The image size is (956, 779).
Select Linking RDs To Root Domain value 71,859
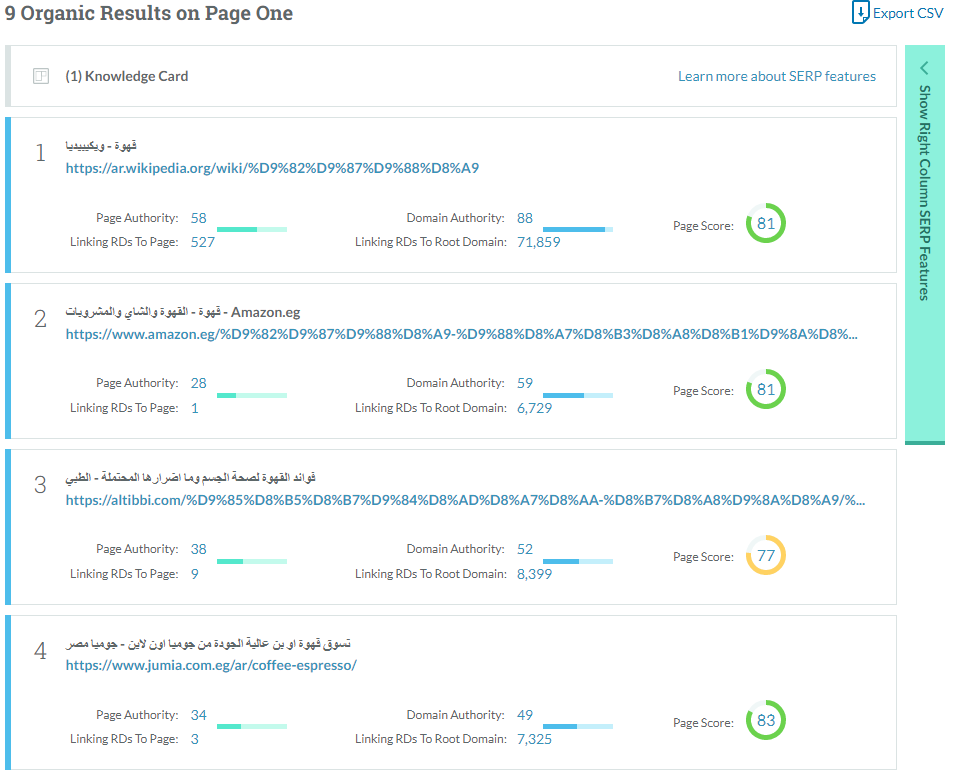tap(538, 242)
